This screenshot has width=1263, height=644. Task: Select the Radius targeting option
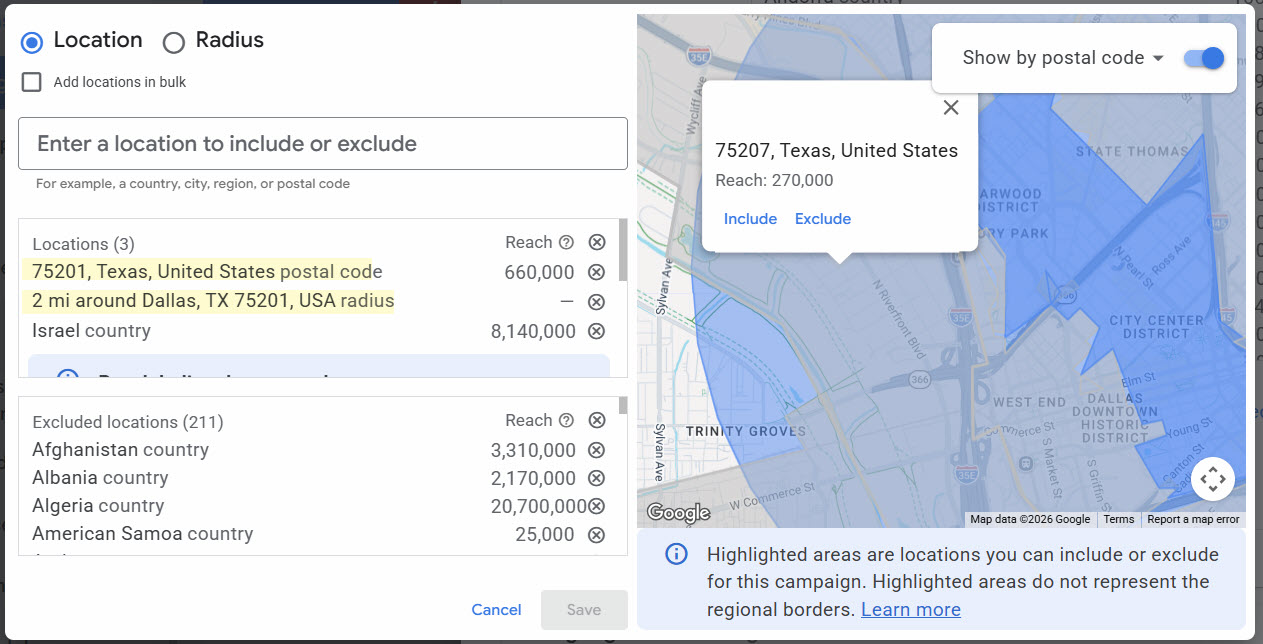pos(173,42)
